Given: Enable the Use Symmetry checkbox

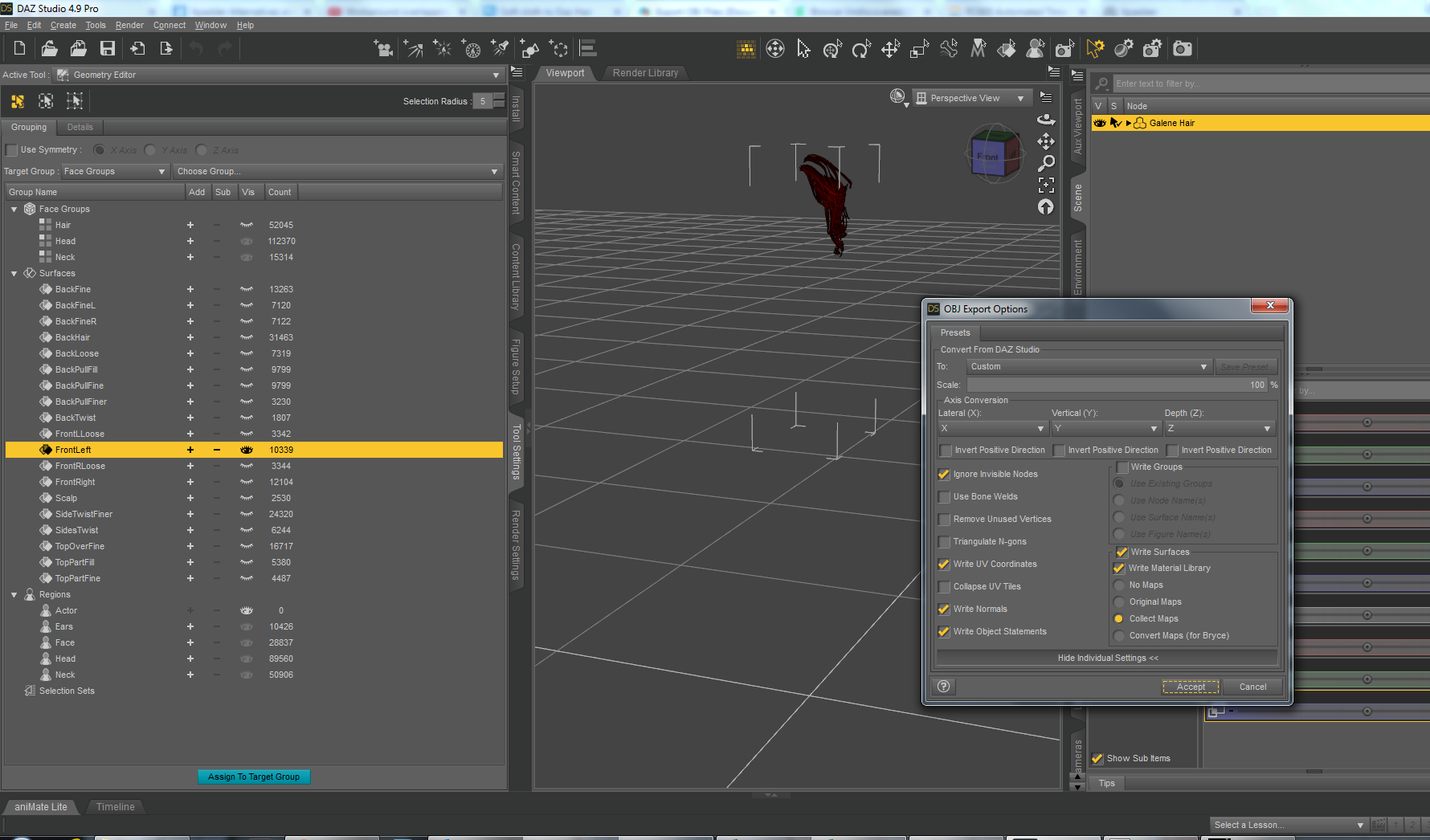Looking at the screenshot, I should click(x=11, y=150).
